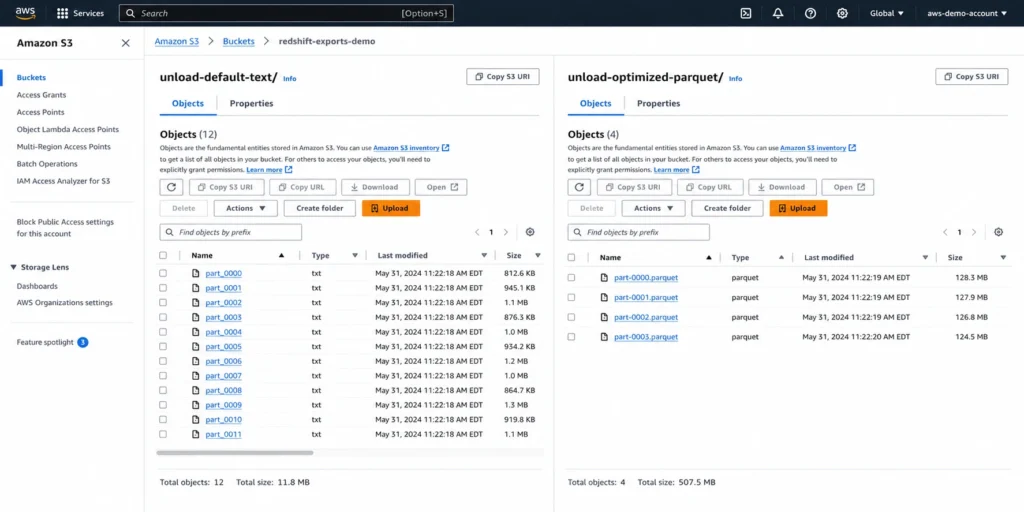Switch to Properties tab of unload-default-text
Image resolution: width=1024 pixels, height=512 pixels.
coord(251,103)
